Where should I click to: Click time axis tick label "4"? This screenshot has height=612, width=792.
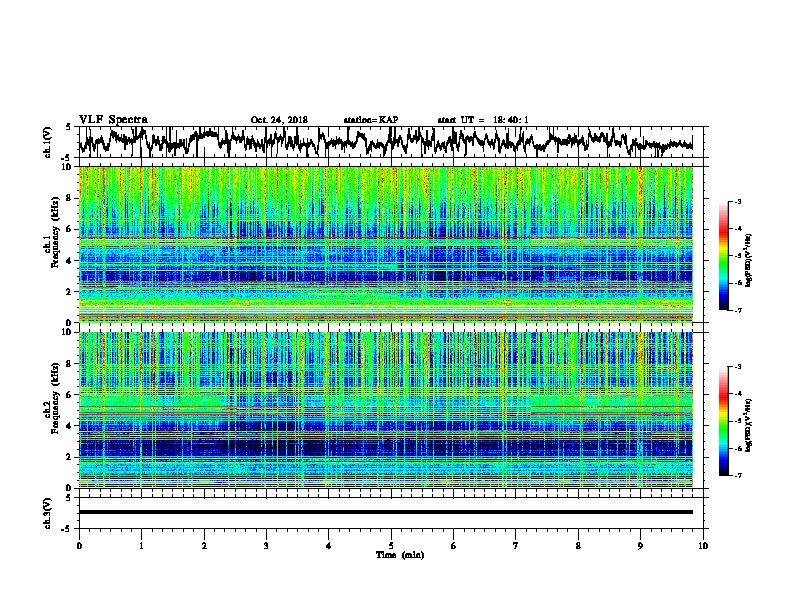[329, 545]
